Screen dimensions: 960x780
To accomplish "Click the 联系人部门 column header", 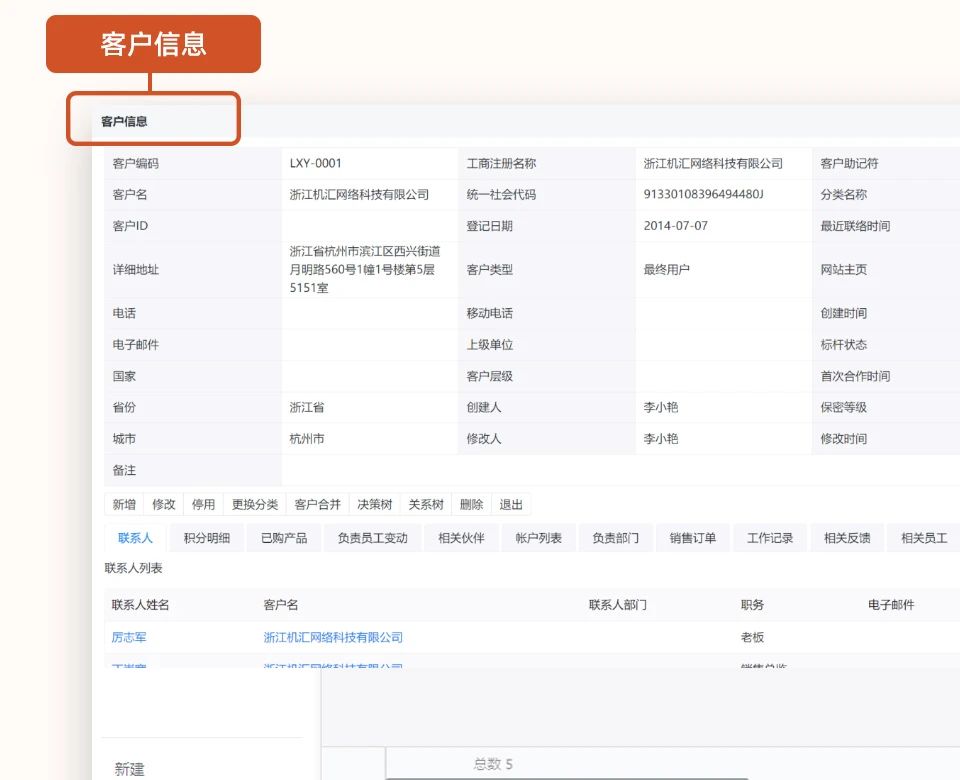I will 618,605.
